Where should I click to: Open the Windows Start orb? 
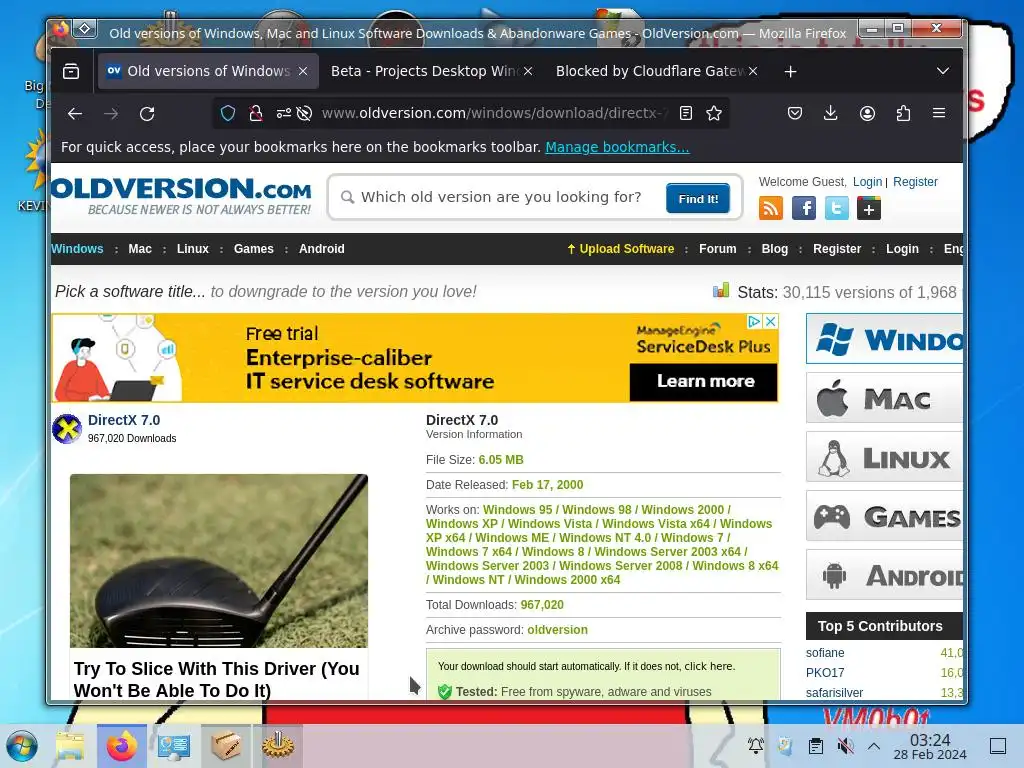tap(22, 746)
